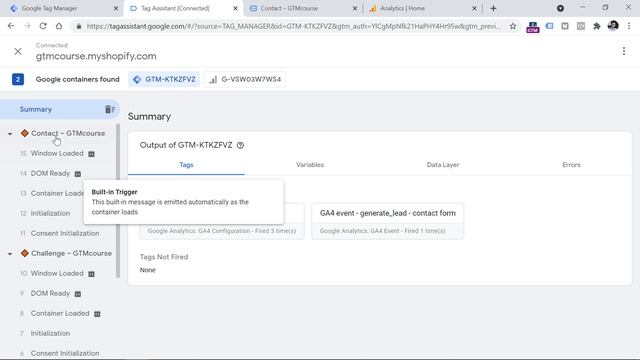640x360 pixels.
Task: Collapse the Contact – GTMcourse page group
Action: tap(10, 134)
